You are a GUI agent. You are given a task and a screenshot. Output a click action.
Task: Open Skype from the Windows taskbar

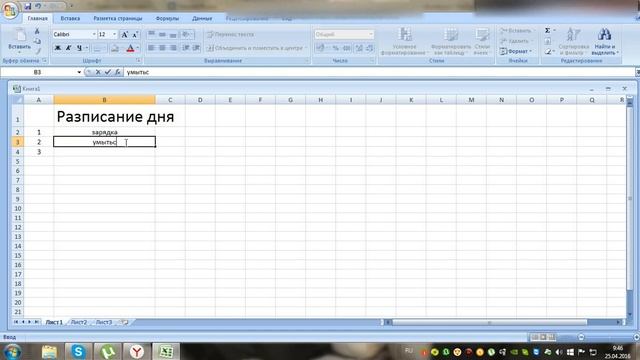coord(78,351)
